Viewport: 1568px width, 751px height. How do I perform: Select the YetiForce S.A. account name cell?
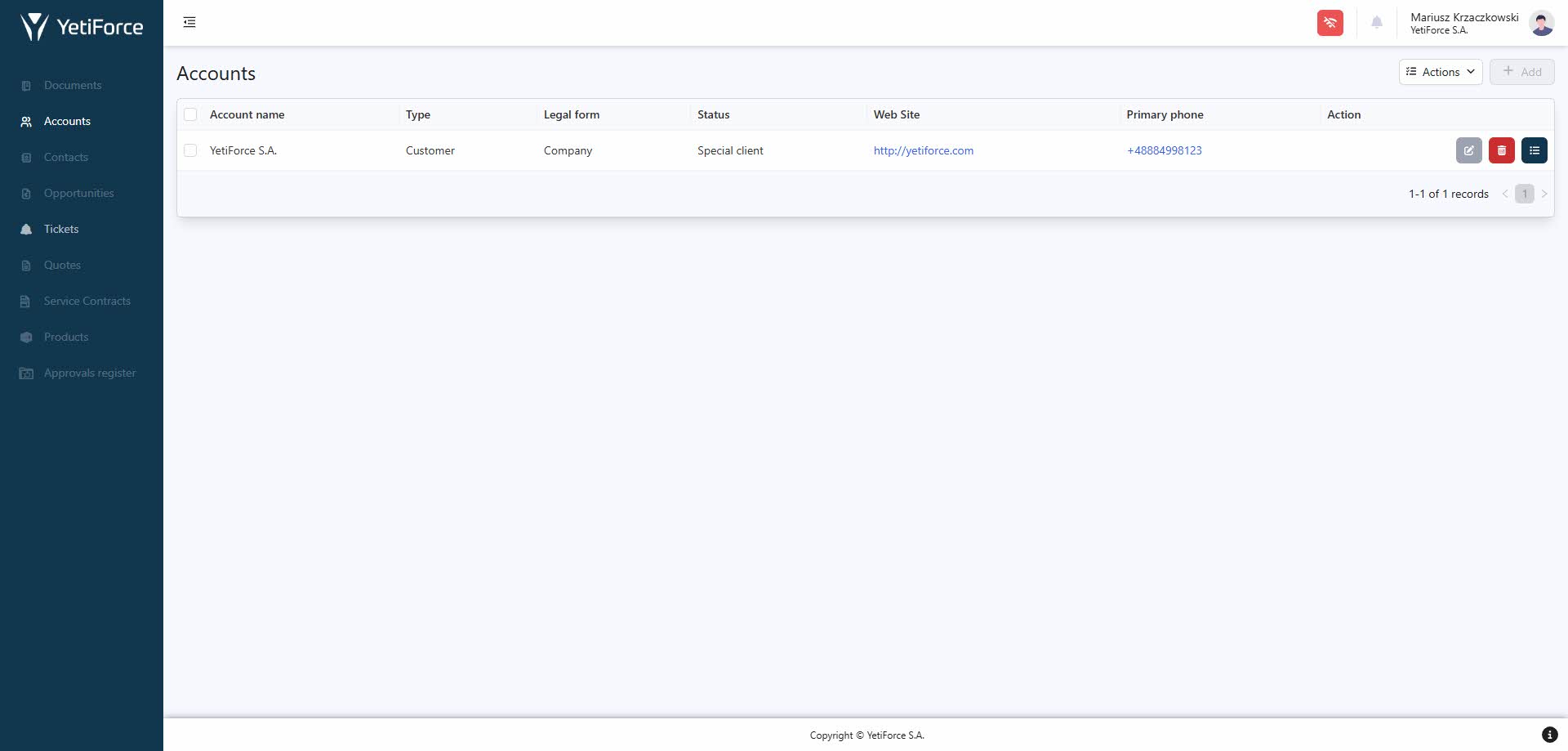243,150
